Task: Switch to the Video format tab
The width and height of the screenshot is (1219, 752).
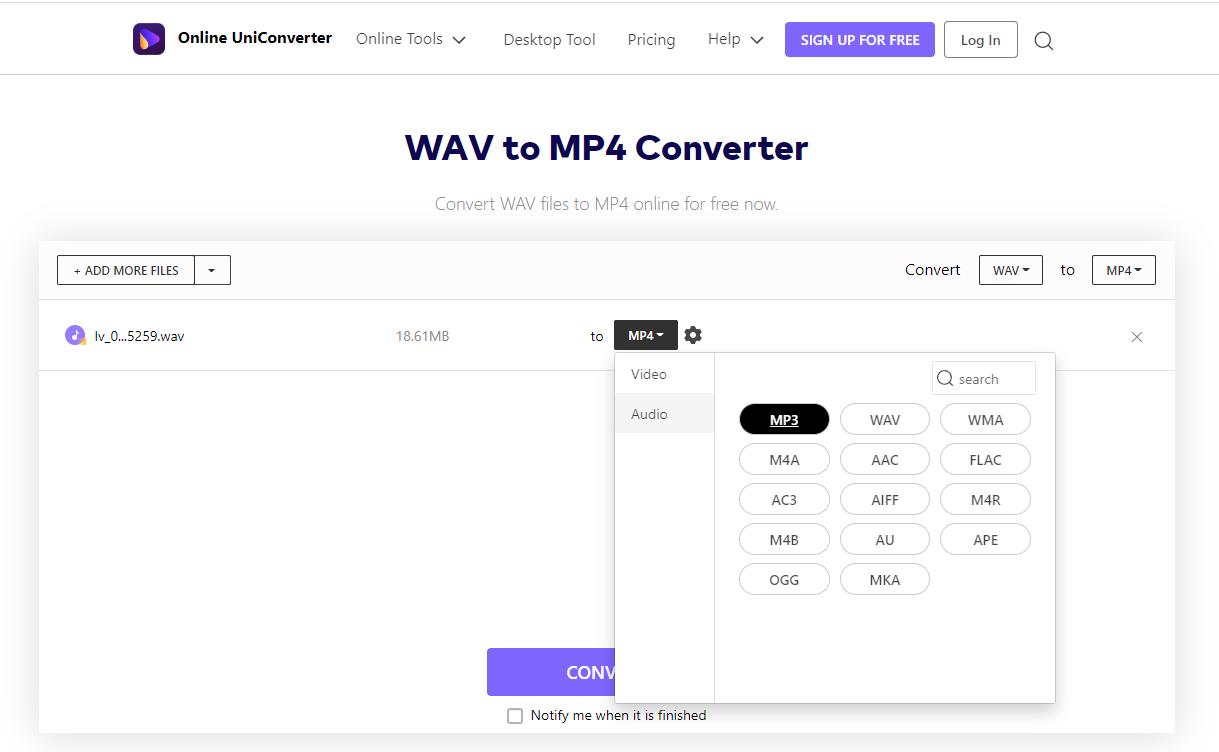Action: click(664, 374)
